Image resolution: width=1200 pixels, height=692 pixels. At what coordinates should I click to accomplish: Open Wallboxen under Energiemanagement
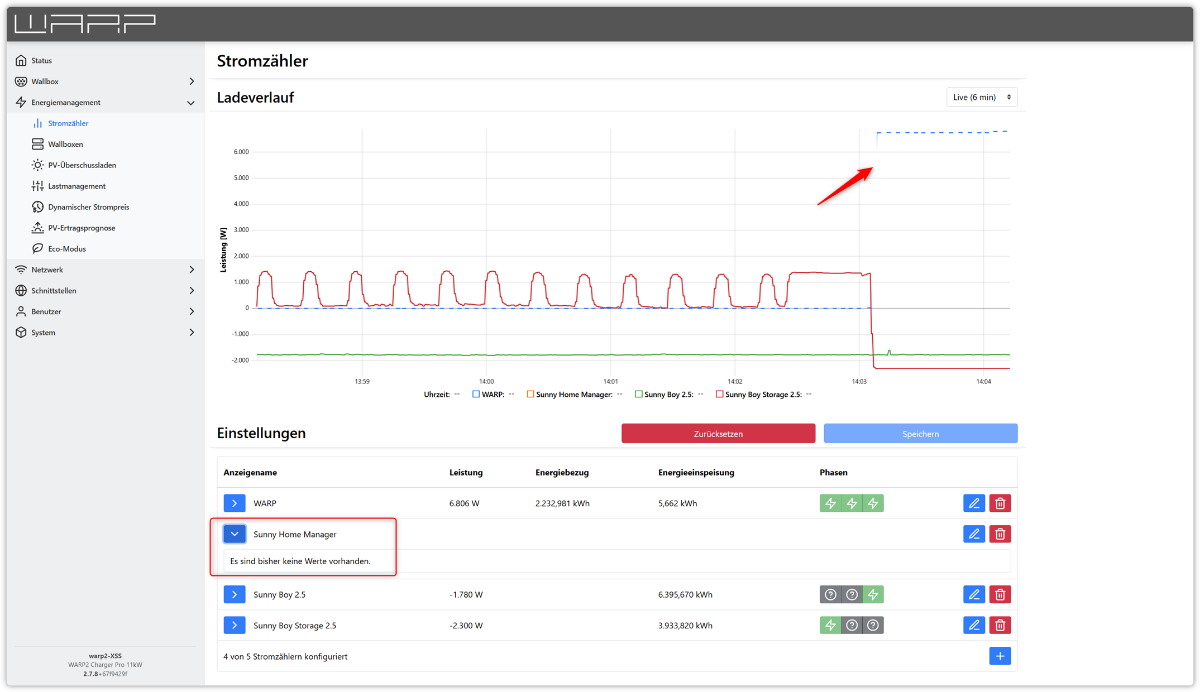[x=65, y=144]
